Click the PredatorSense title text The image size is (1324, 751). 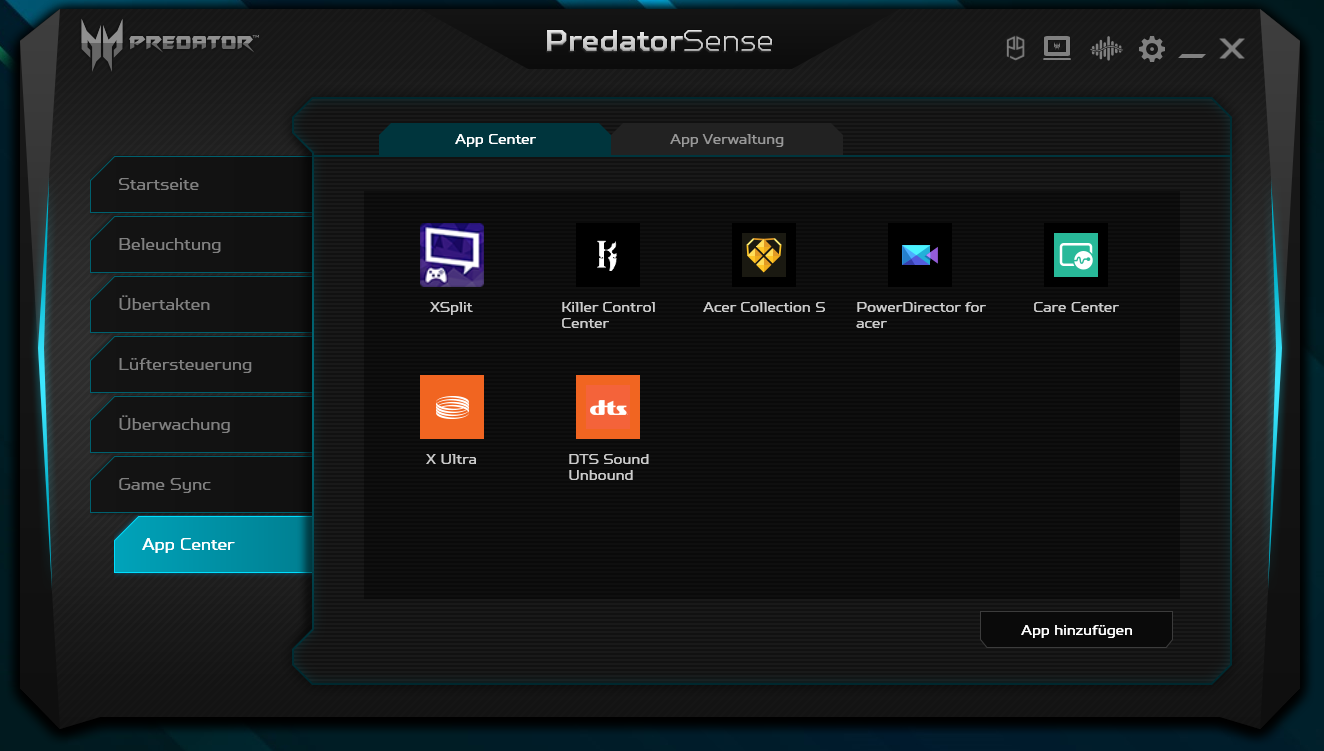(x=659, y=41)
